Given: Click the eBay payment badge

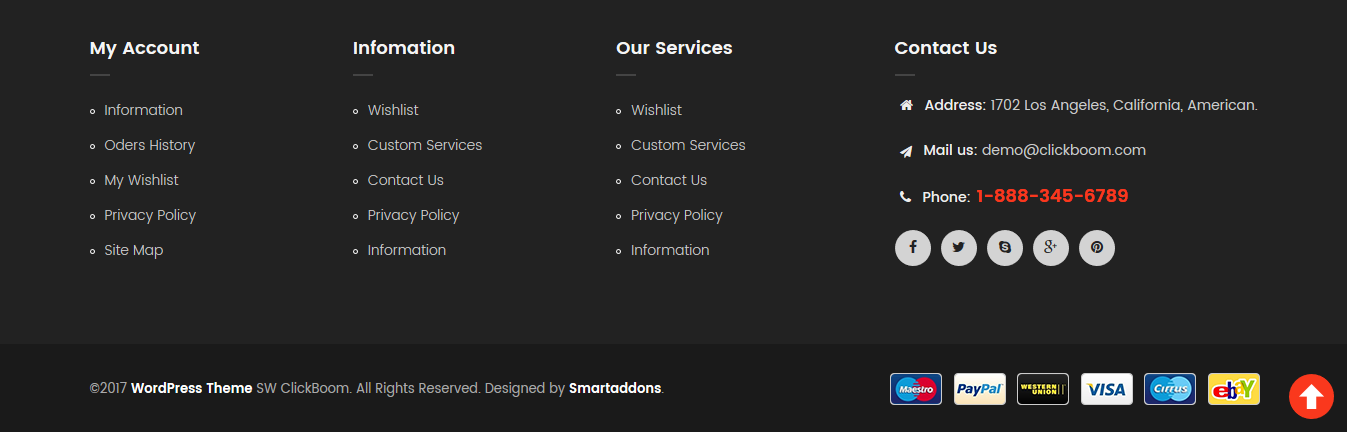Looking at the screenshot, I should point(1234,389).
